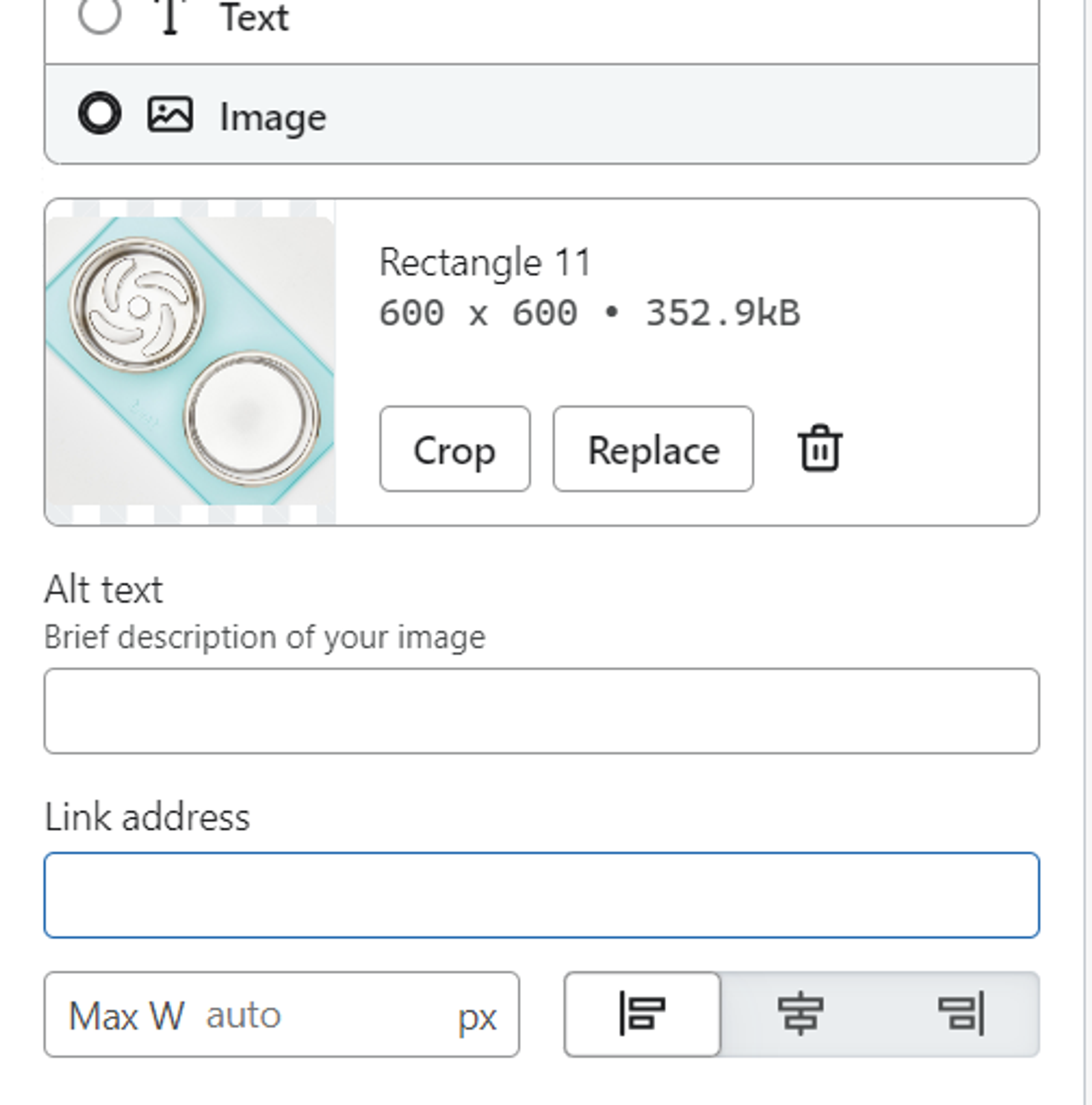Click the trash icon to delete image
Image resolution: width=1092 pixels, height=1105 pixels.
tap(819, 449)
